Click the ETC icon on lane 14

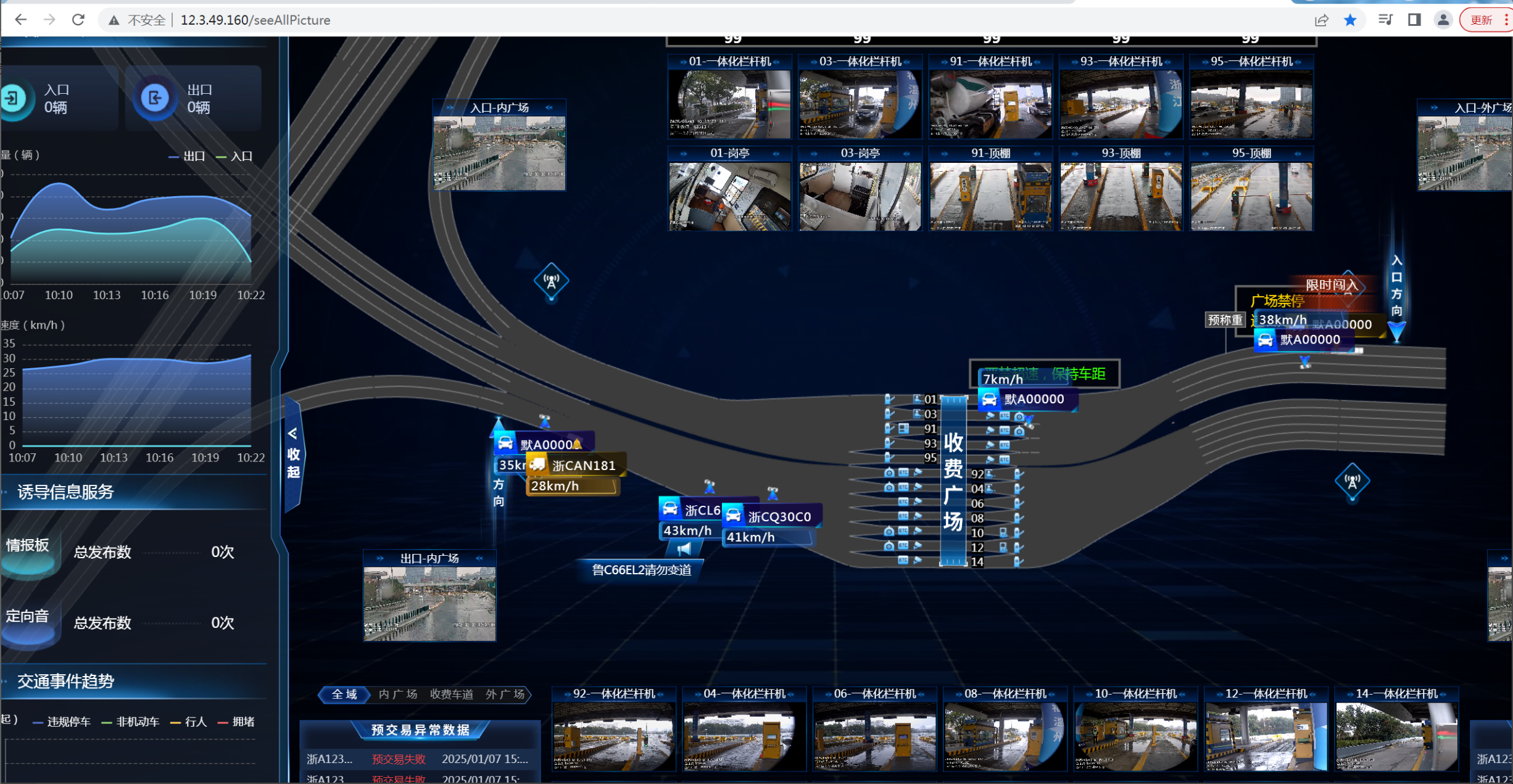(x=903, y=561)
